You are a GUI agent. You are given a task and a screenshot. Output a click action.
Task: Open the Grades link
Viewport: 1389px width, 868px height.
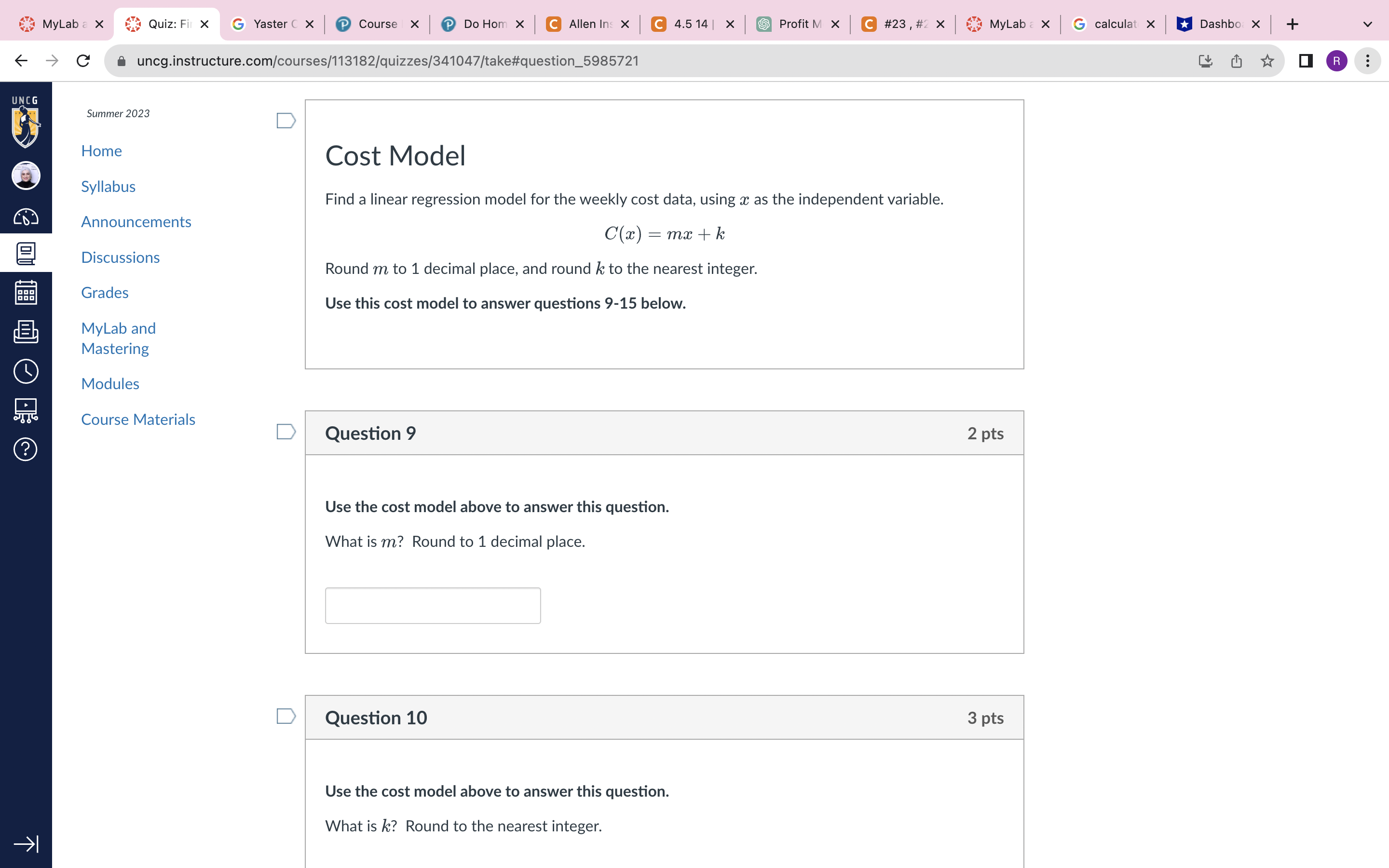[x=105, y=293]
